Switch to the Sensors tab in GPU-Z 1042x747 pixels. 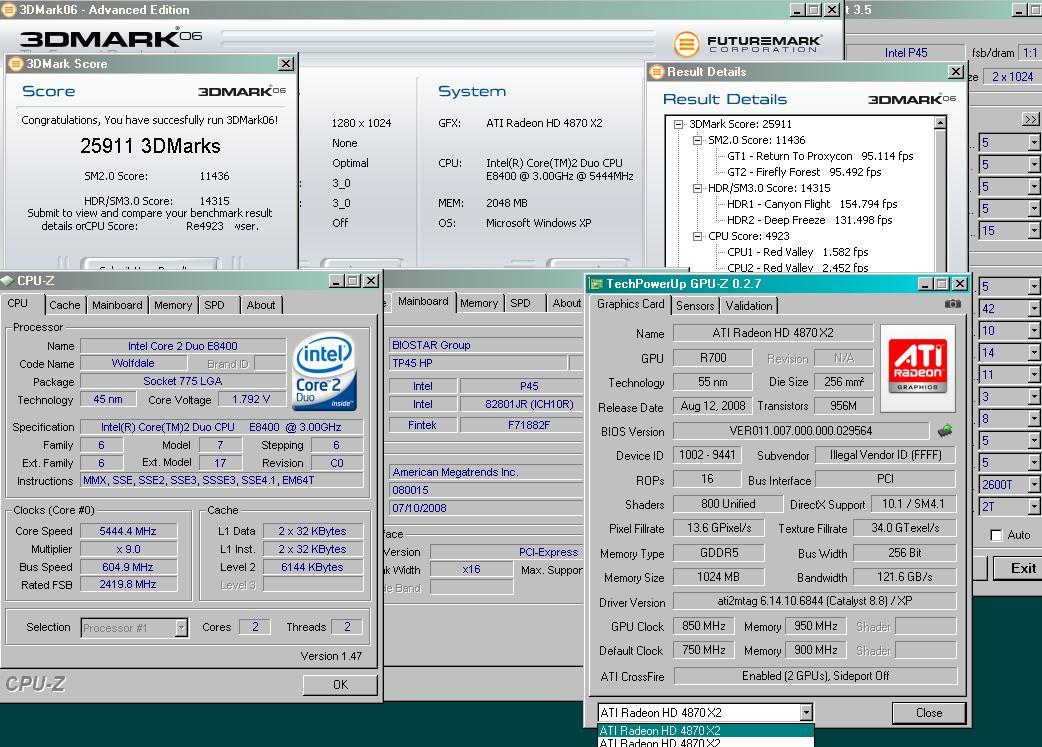point(694,306)
